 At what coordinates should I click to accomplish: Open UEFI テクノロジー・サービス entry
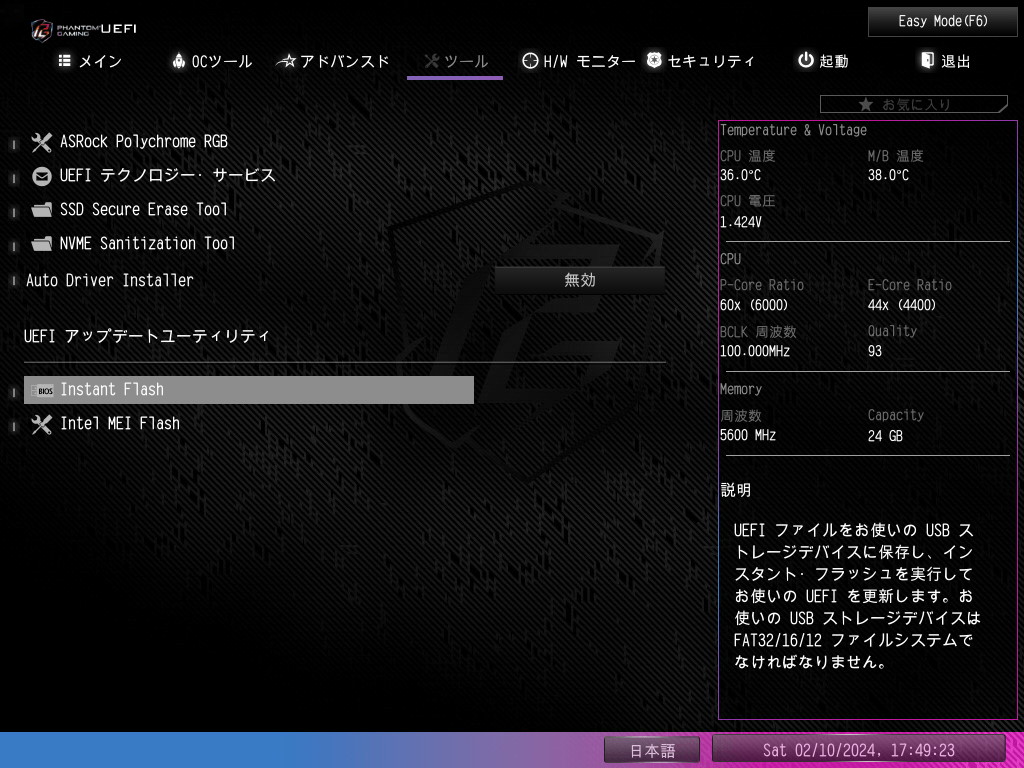pyautogui.click(x=168, y=176)
